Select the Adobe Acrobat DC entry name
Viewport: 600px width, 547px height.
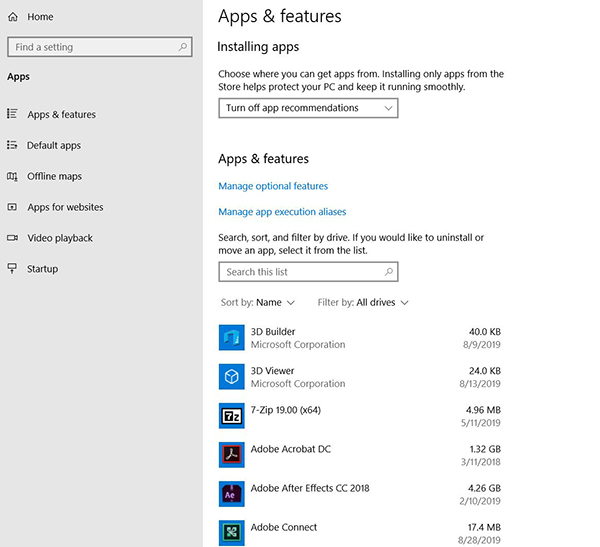pos(291,449)
